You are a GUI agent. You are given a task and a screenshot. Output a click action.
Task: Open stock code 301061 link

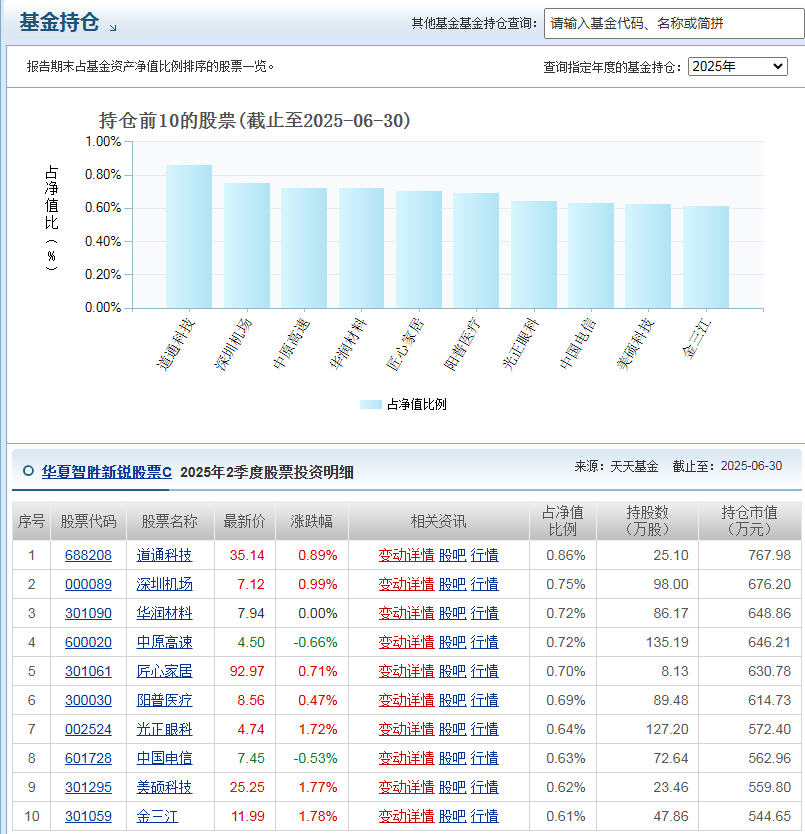tap(88, 671)
